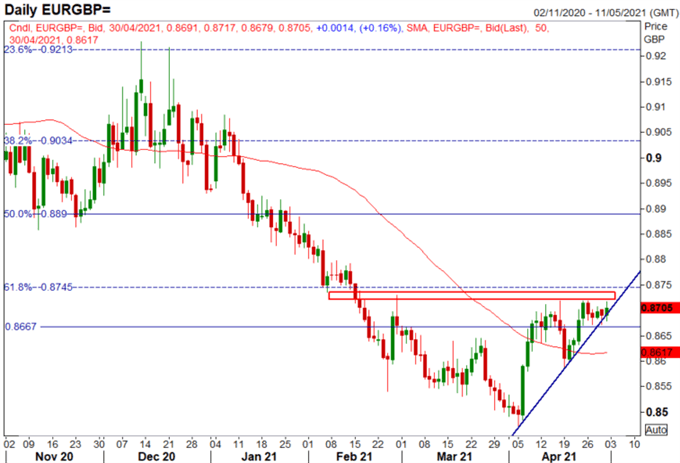680x463 pixels.
Task: Click the 0.8667 horizontal level label
Action: pyautogui.click(x=21, y=326)
